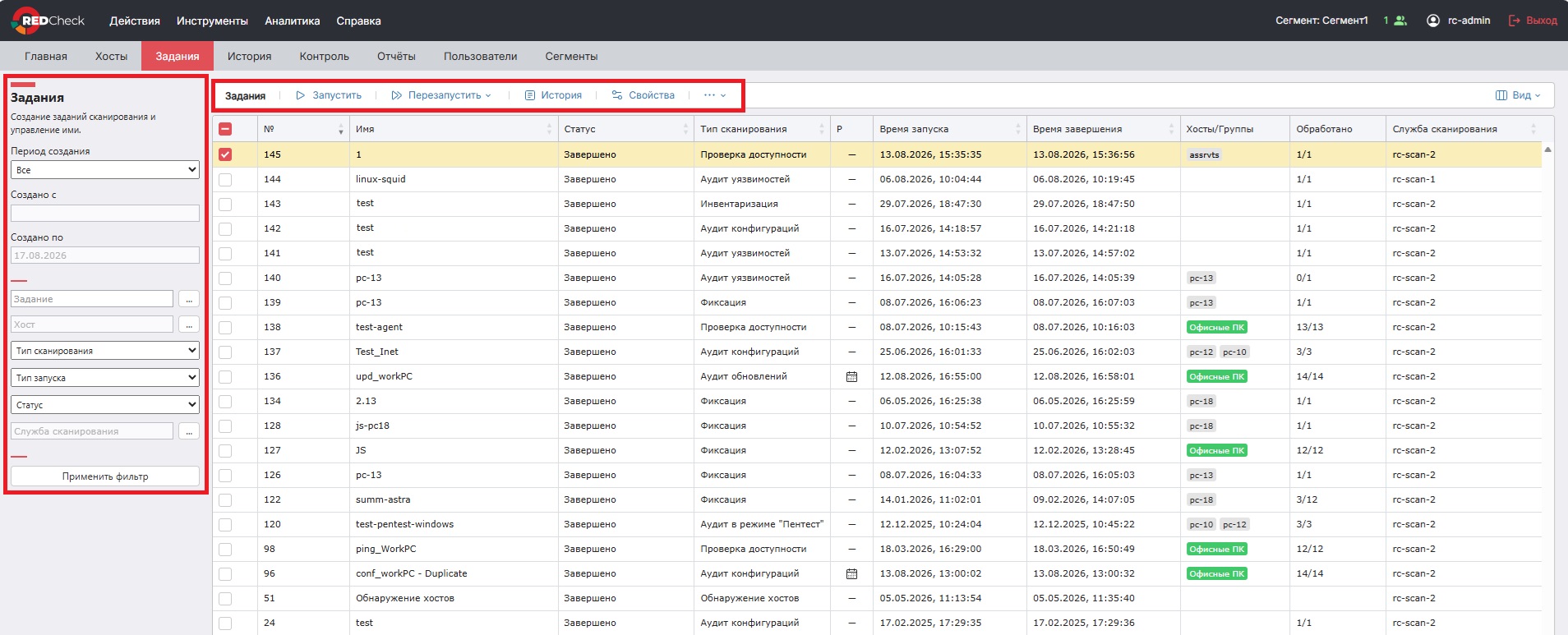
Task: Open the Сегменты tab
Action: click(571, 56)
